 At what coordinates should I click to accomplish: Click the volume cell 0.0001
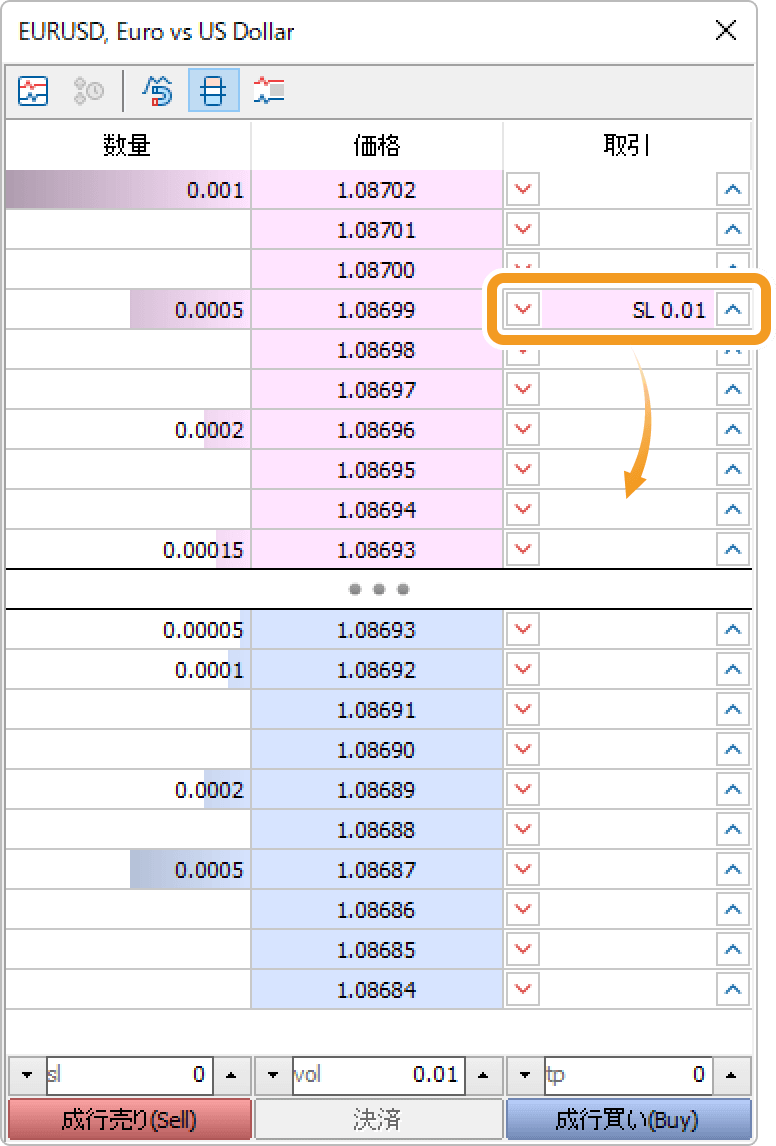[128, 670]
